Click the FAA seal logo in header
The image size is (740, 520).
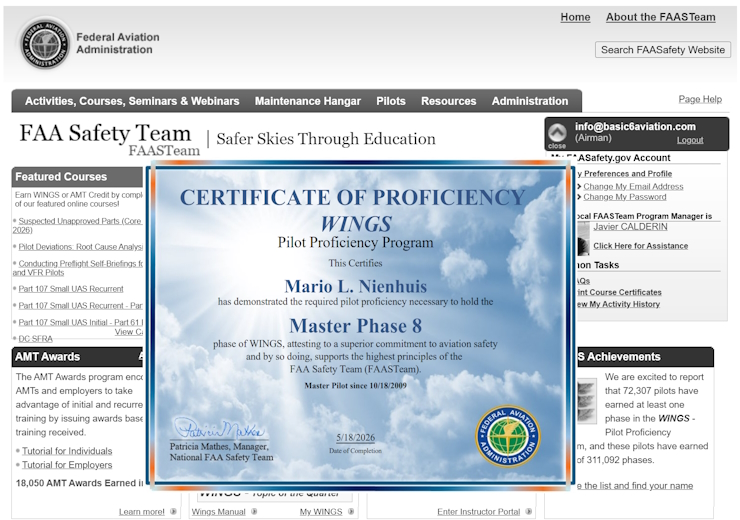pyautogui.click(x=45, y=43)
